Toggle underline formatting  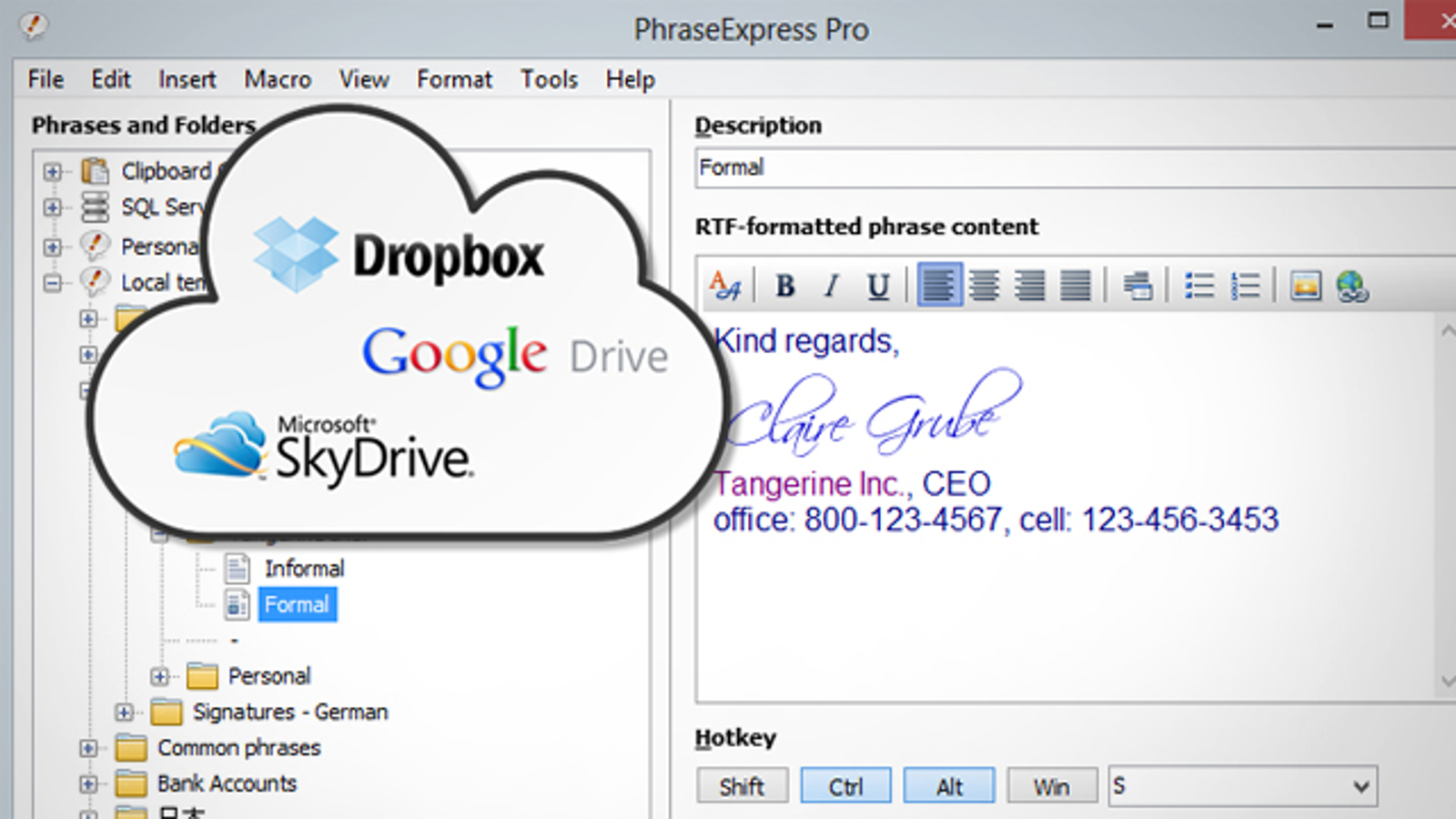click(x=877, y=286)
